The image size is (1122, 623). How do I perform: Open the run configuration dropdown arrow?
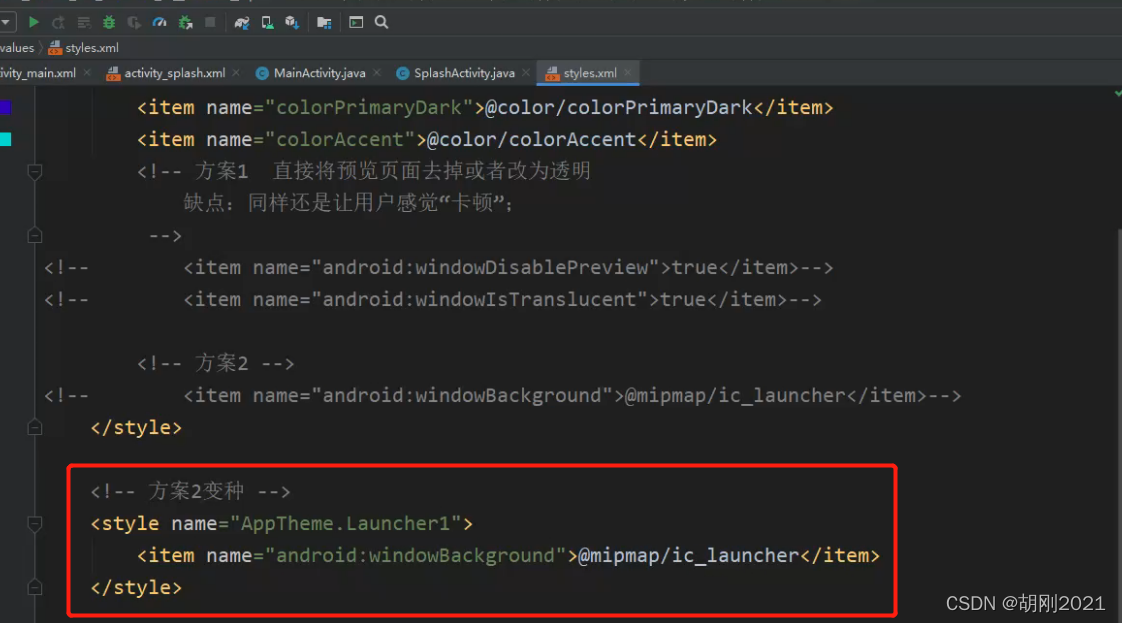click(x=5, y=22)
